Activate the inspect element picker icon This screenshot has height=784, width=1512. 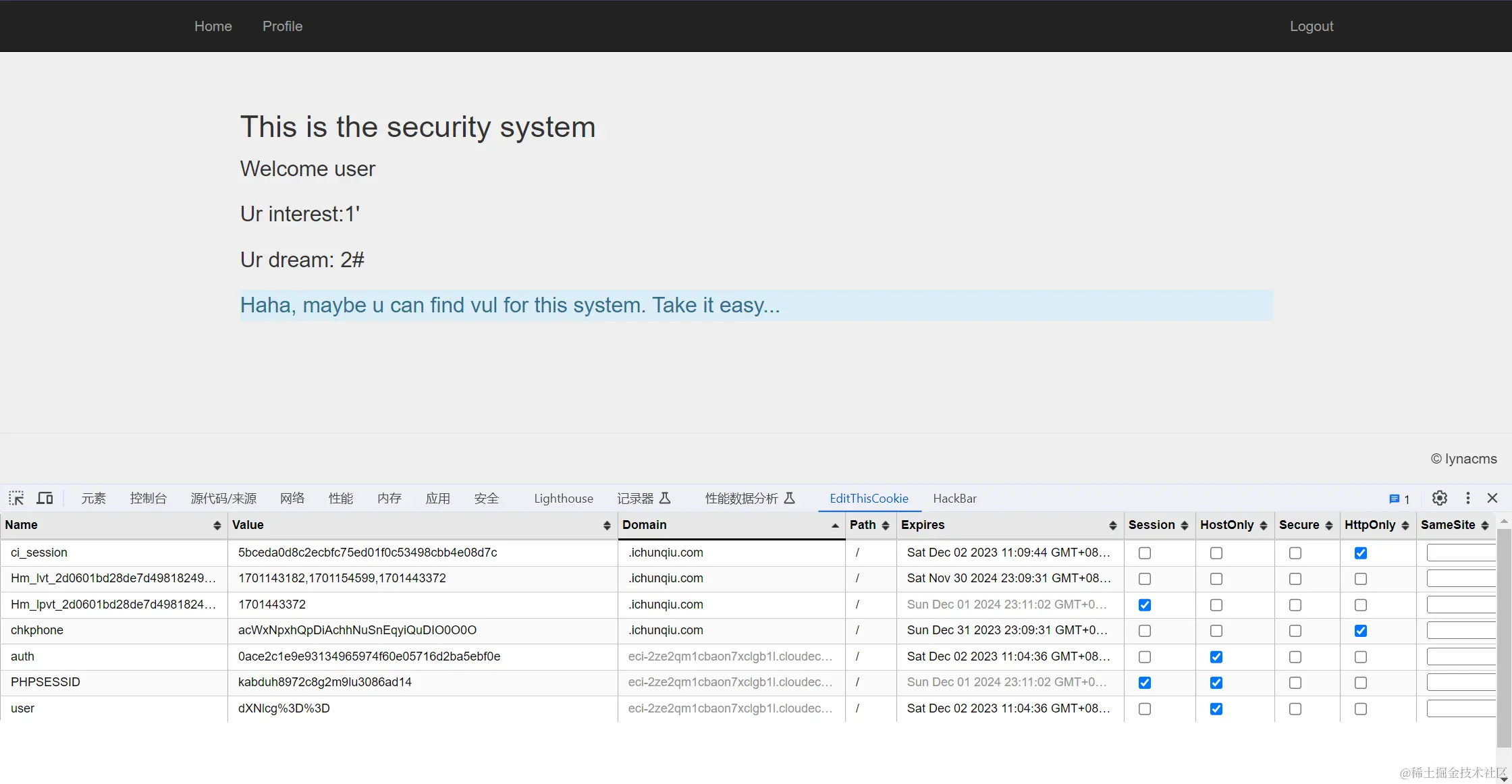[x=16, y=499]
